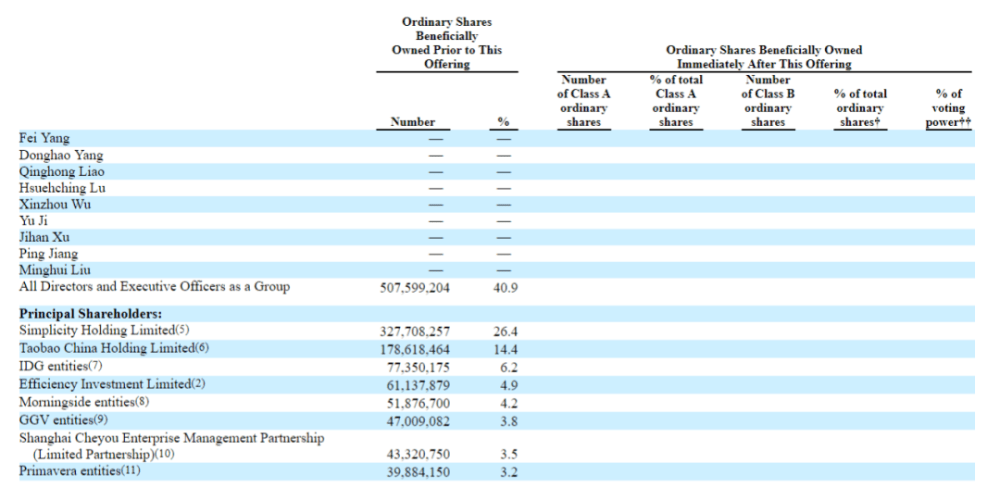Image resolution: width=1000 pixels, height=488 pixels.
Task: Select the Donghao Yang row label
Action: [61, 155]
